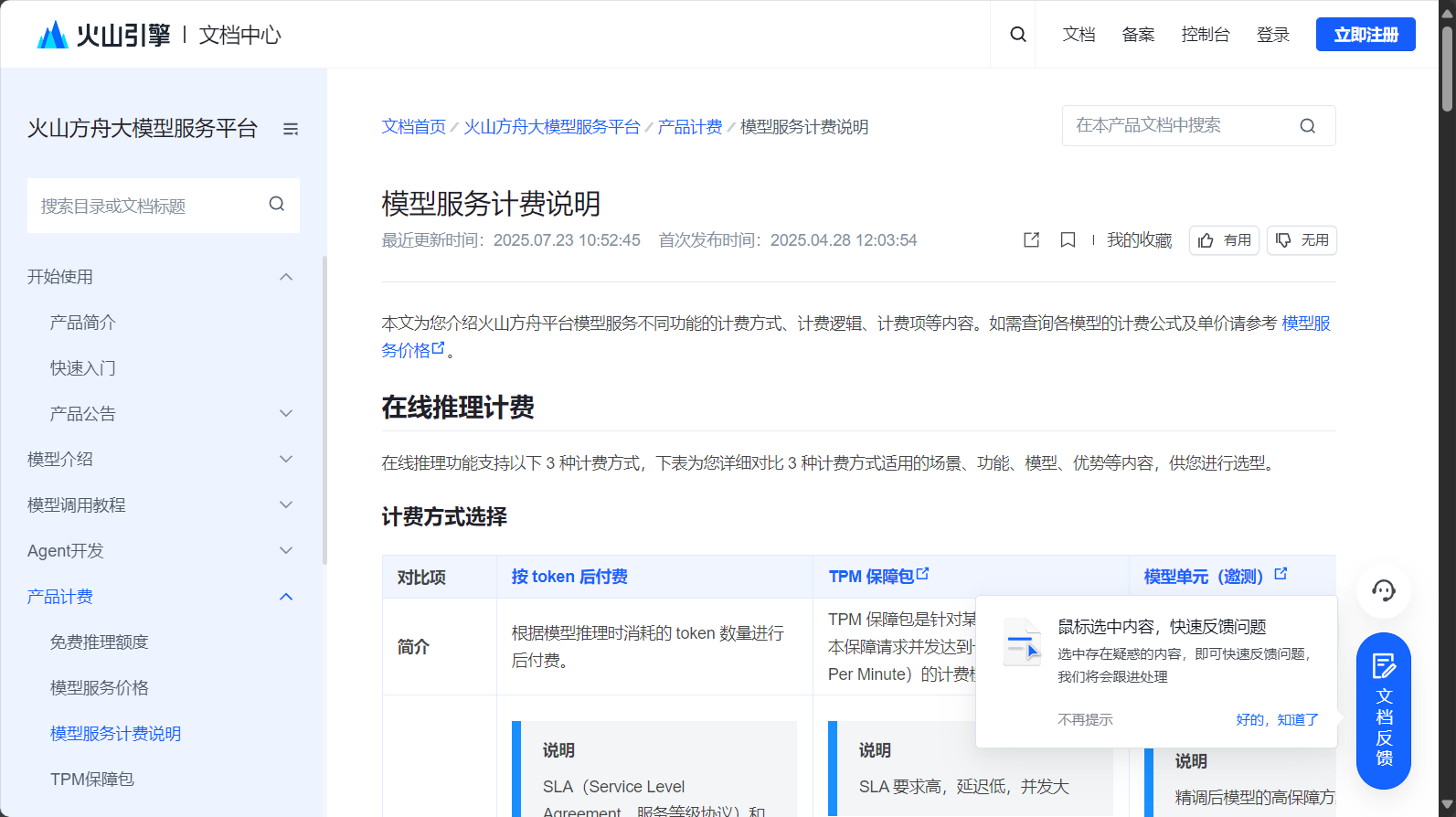Screen dimensions: 1456x817
Task: Click the product docs search magnifier icon
Action: click(1308, 126)
